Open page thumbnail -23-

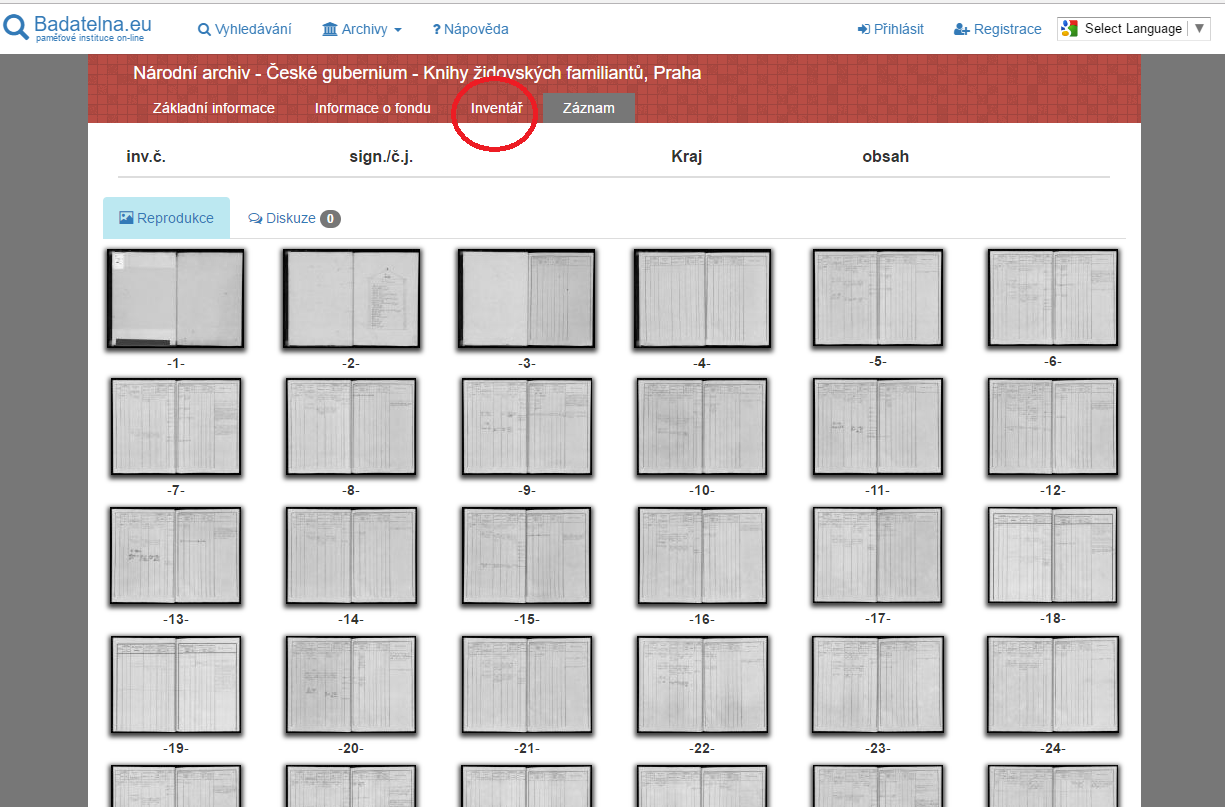[x=878, y=685]
